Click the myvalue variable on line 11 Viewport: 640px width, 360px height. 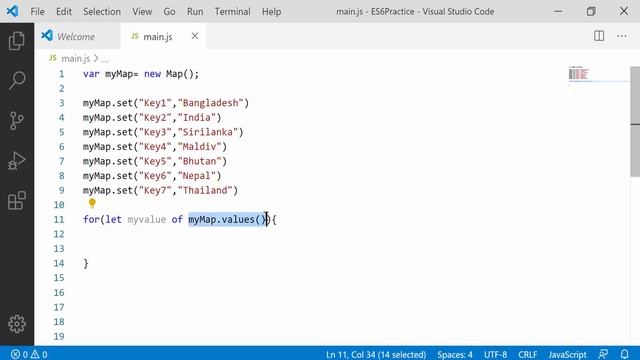tap(147, 220)
